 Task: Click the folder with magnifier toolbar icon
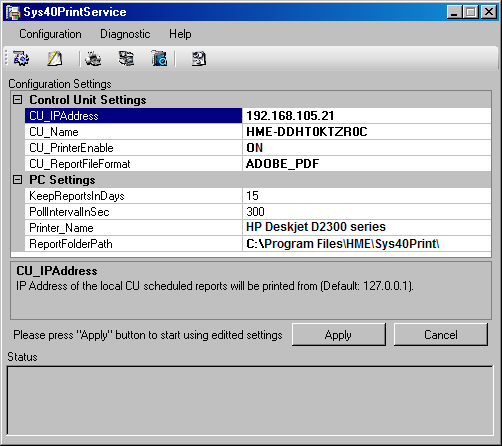(x=159, y=59)
